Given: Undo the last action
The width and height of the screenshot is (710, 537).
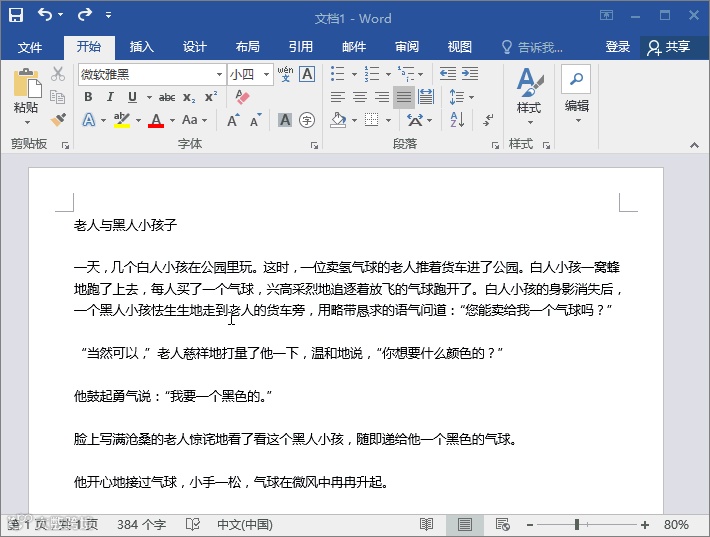Looking at the screenshot, I should [x=45, y=15].
